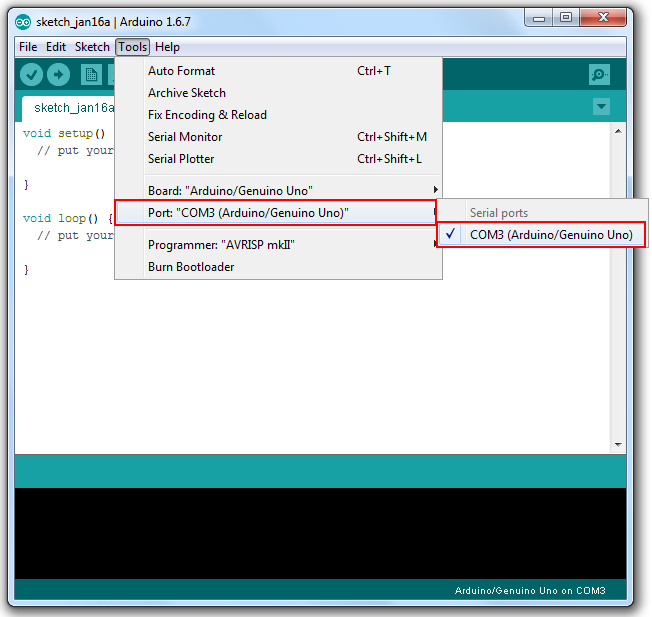Click the Verify checkmark button
Image resolution: width=652 pixels, height=617 pixels.
(31, 74)
